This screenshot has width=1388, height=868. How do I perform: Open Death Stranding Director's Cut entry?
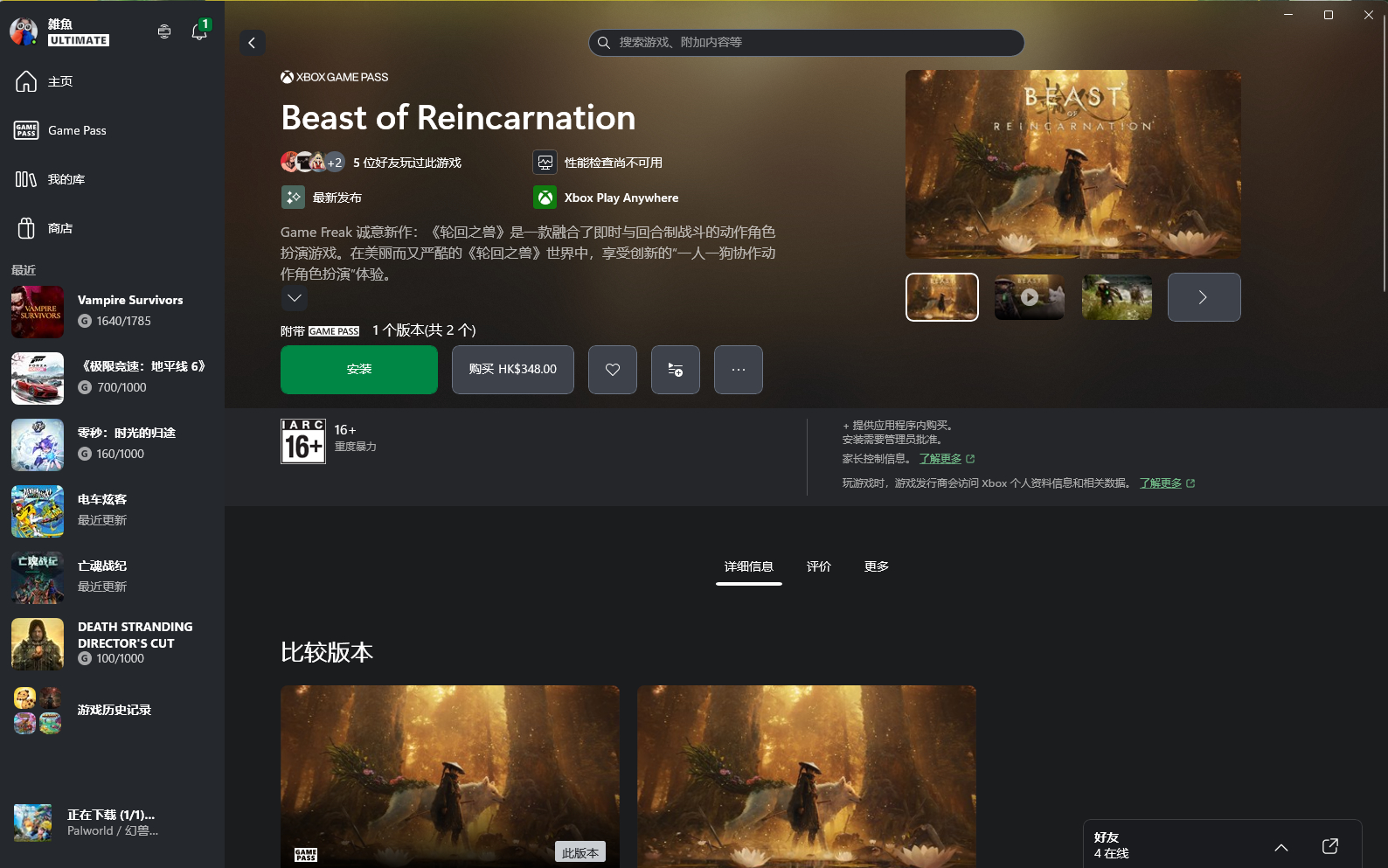(112, 643)
